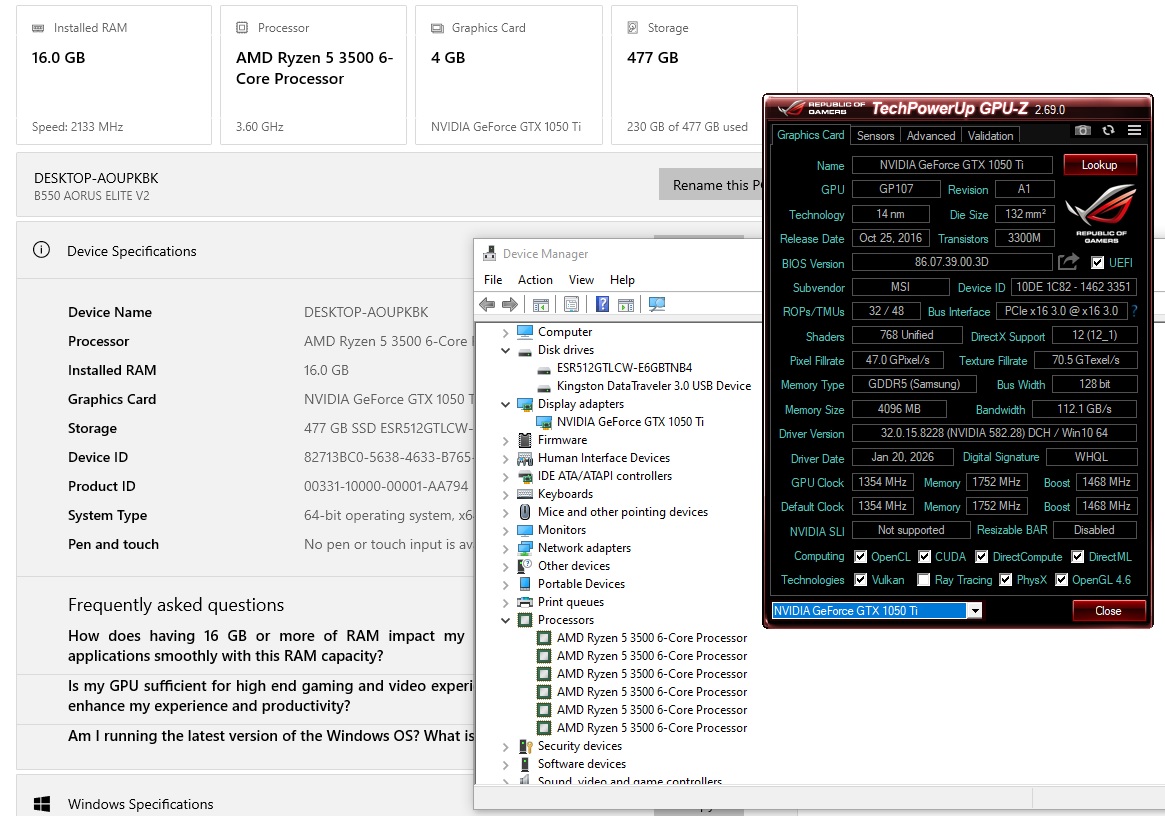This screenshot has width=1165, height=816.
Task: Click the Installed RAM card icon
Action: point(38,27)
